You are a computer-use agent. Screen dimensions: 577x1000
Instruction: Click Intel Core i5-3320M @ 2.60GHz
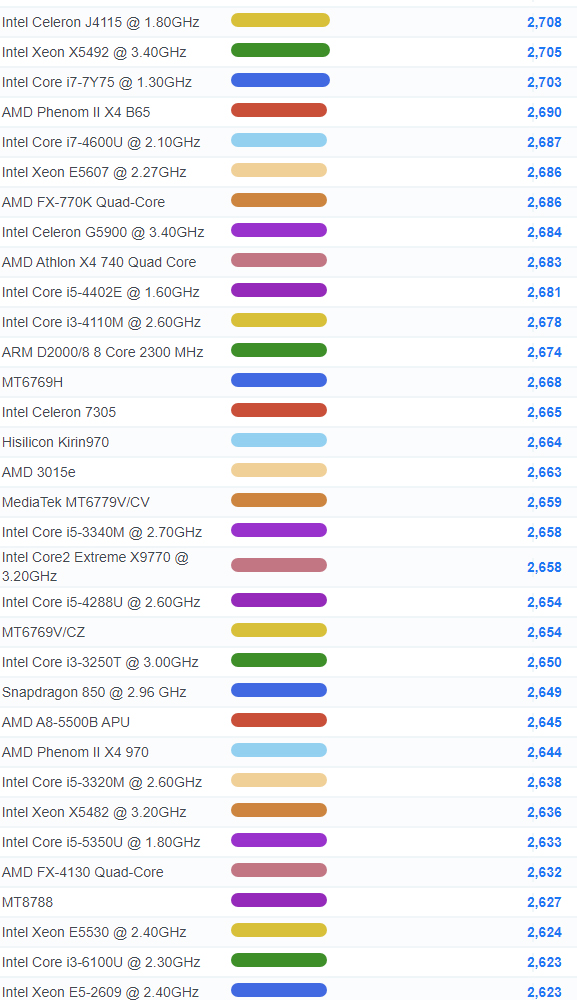click(102, 782)
